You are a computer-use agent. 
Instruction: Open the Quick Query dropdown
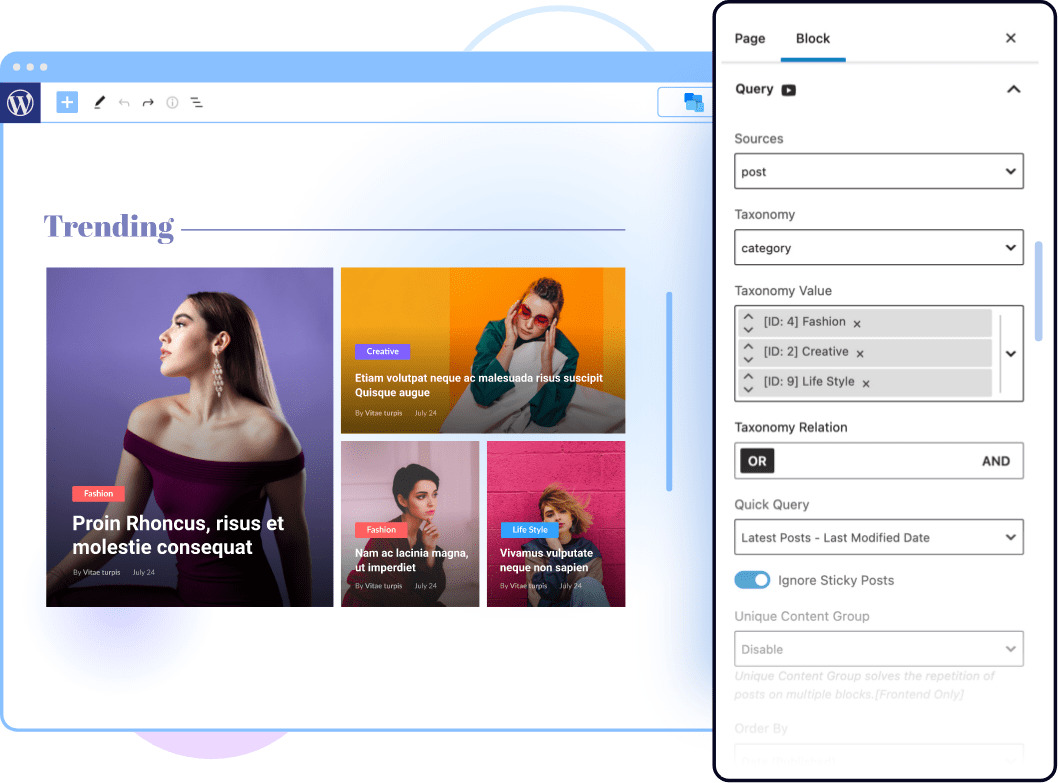[x=879, y=537]
